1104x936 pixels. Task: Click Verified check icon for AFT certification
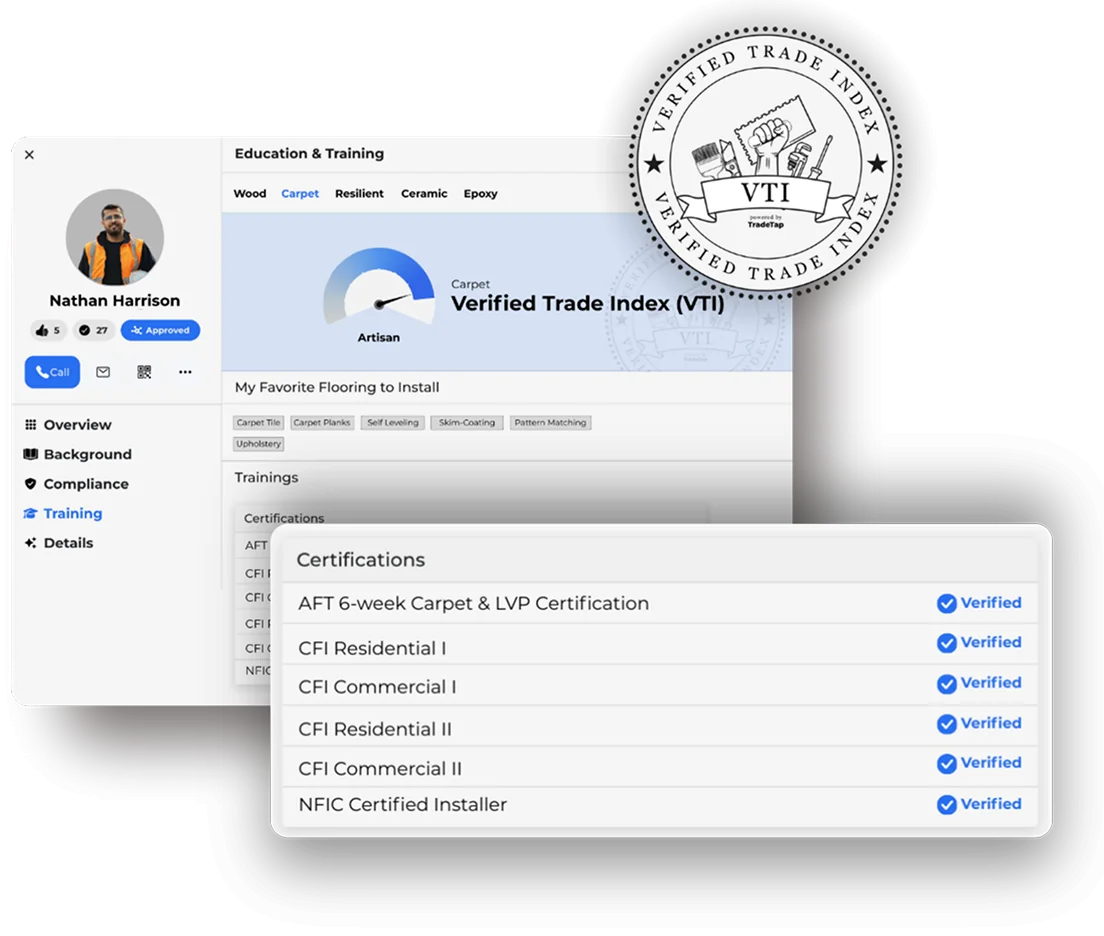point(946,604)
